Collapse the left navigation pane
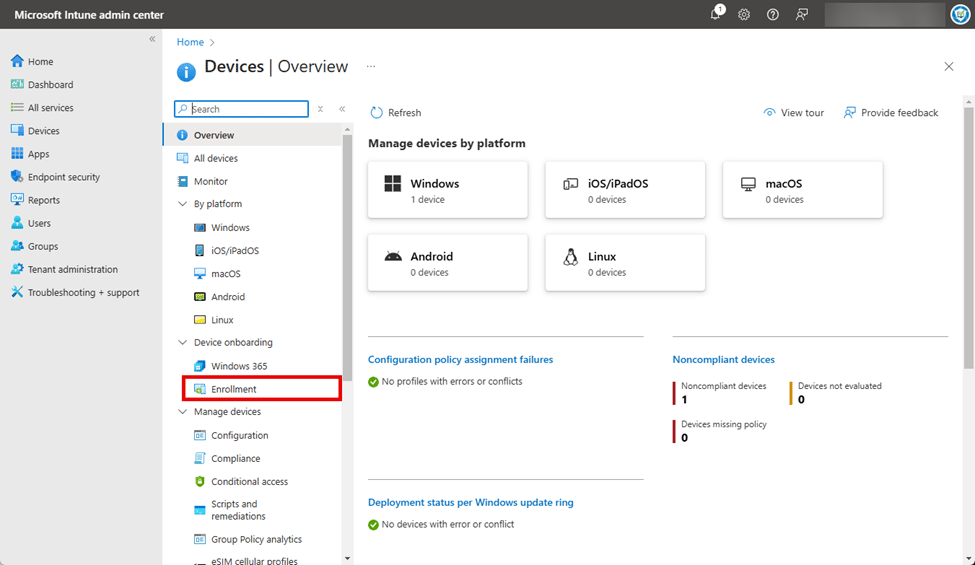 (152, 39)
